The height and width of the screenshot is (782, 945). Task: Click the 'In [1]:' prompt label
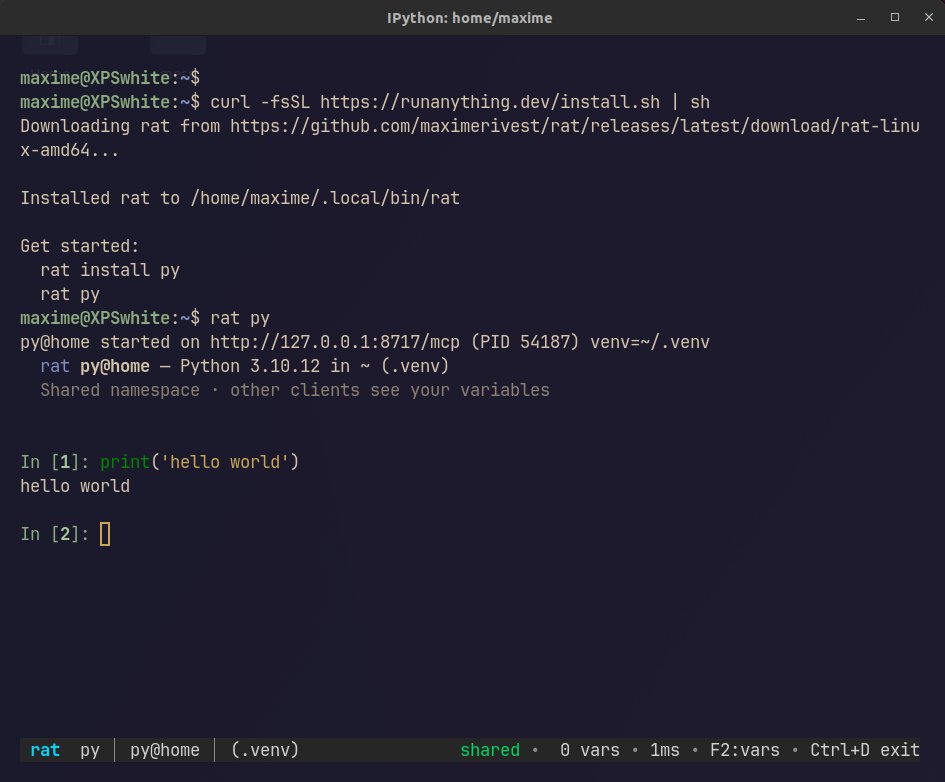click(x=55, y=462)
